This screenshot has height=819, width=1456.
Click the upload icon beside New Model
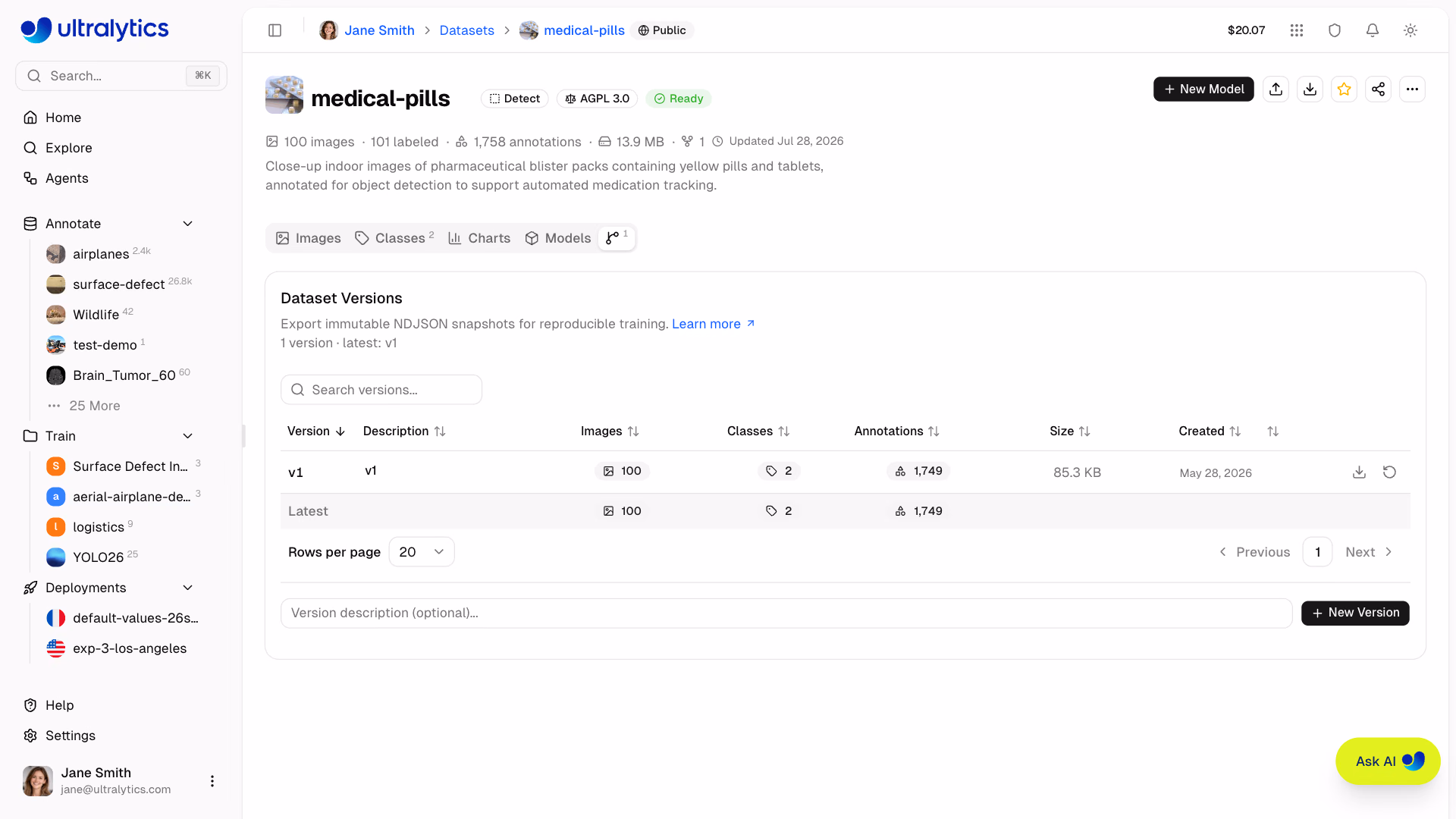click(x=1276, y=89)
